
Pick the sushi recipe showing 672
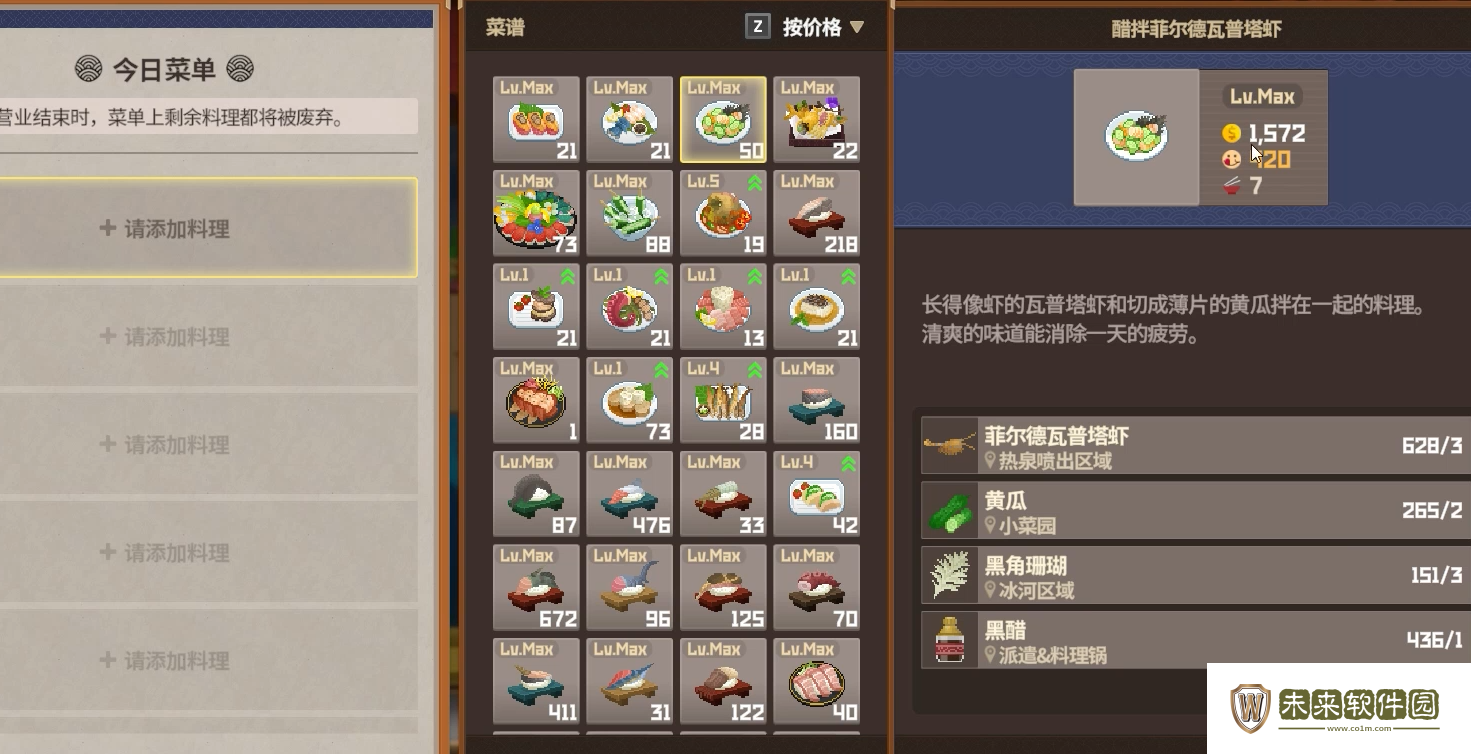click(x=536, y=588)
